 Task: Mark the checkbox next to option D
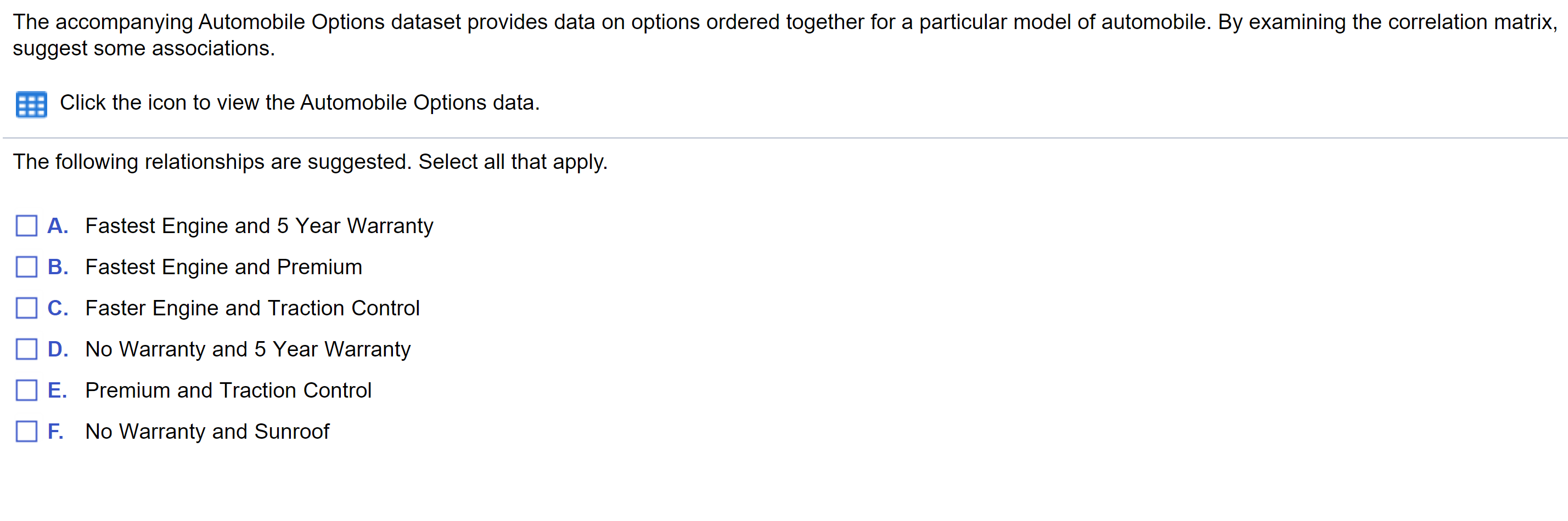pos(26,349)
